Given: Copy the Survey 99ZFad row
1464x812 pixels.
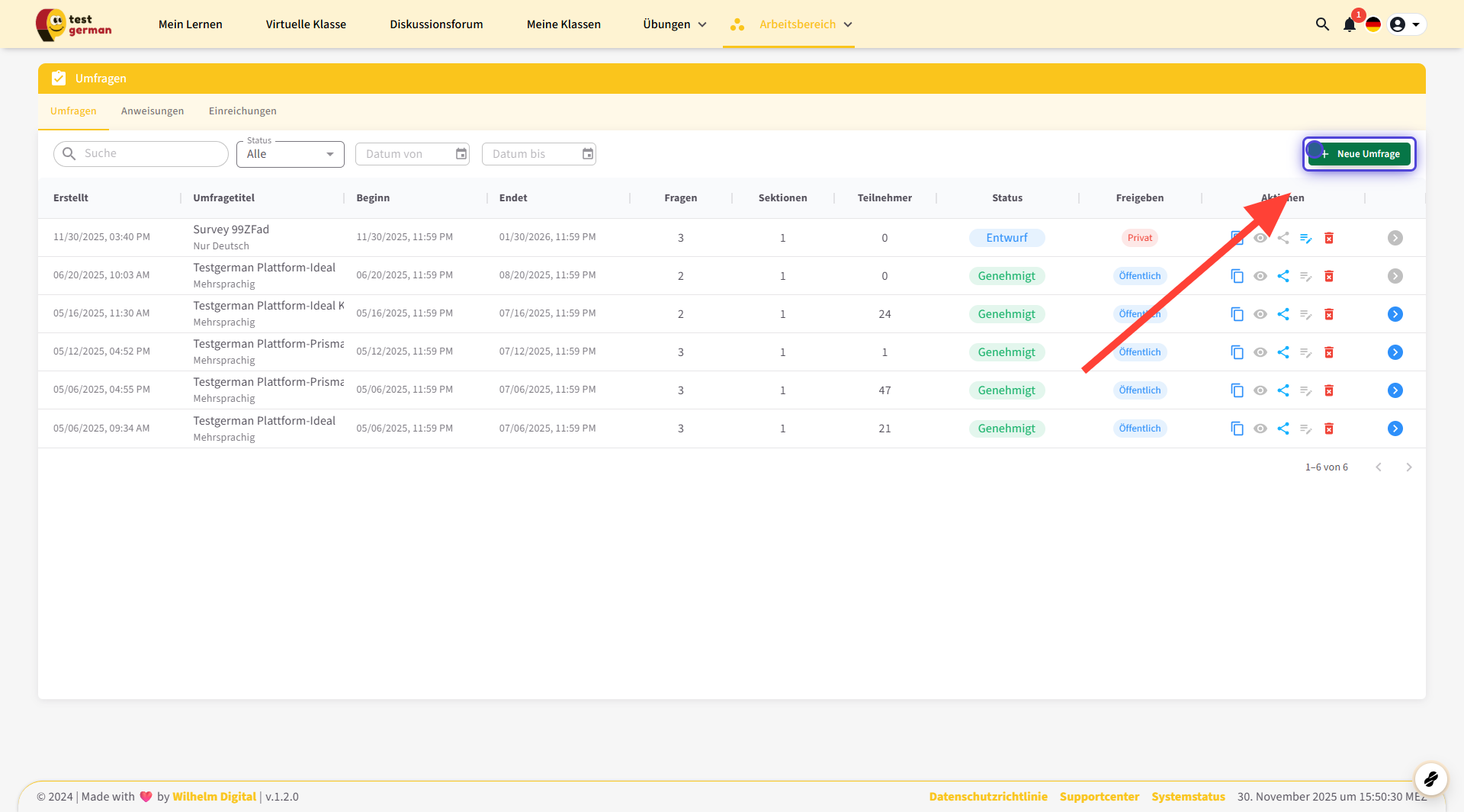Looking at the screenshot, I should [1237, 238].
